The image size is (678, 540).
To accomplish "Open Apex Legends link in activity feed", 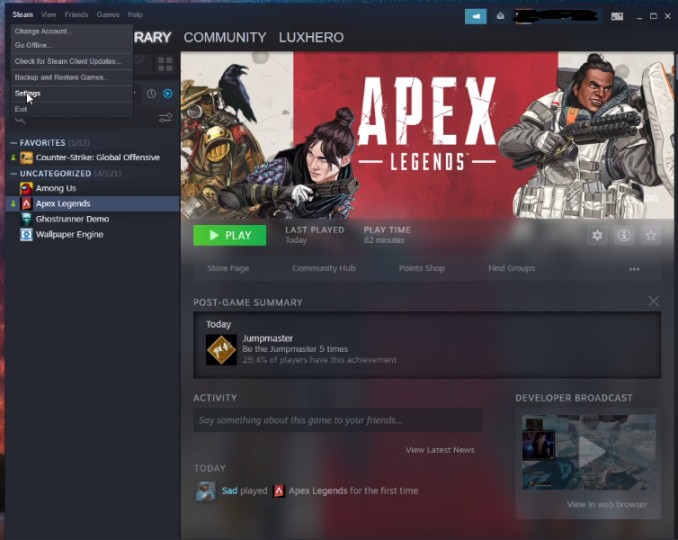I will [318, 491].
